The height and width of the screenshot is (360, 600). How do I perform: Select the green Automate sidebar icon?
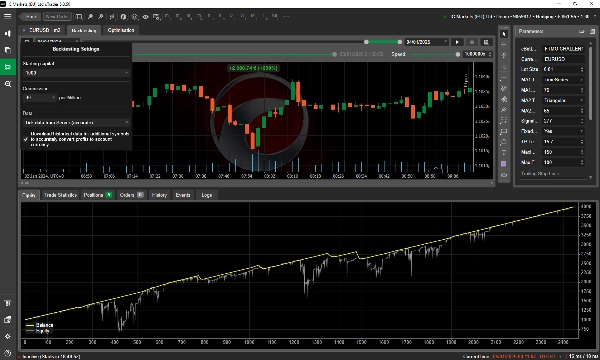coord(7,67)
